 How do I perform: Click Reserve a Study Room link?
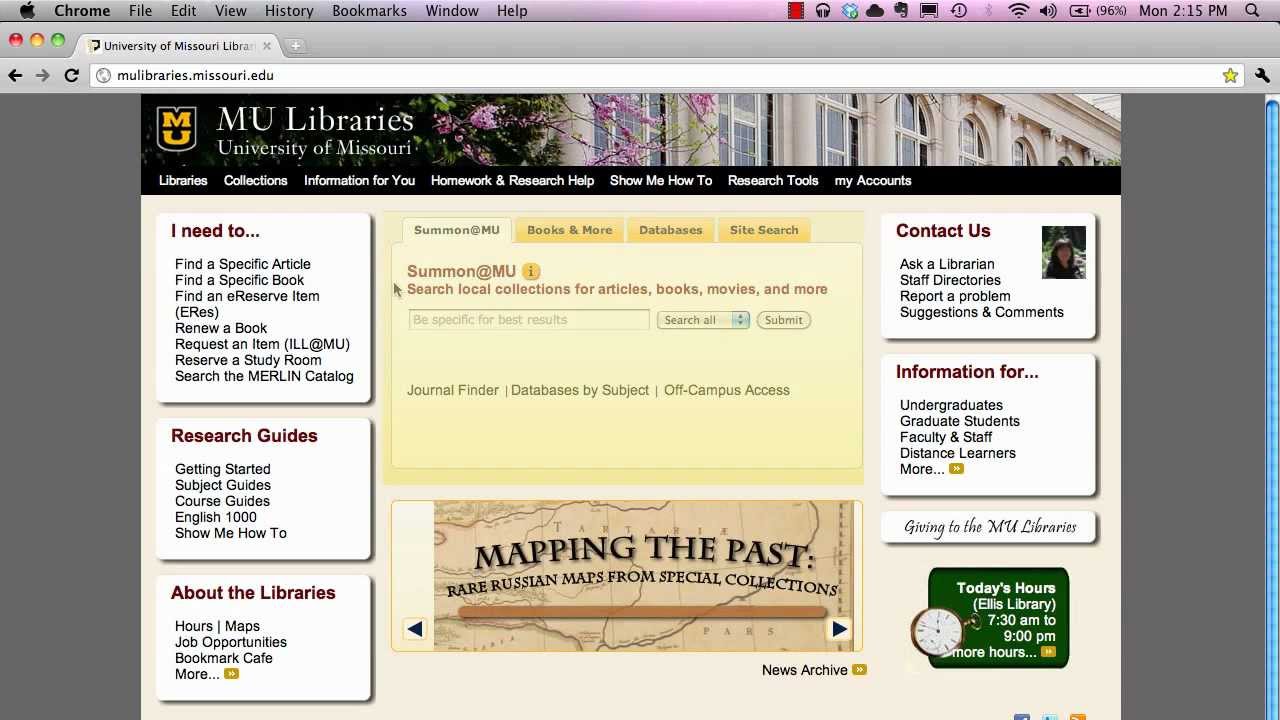(x=248, y=360)
